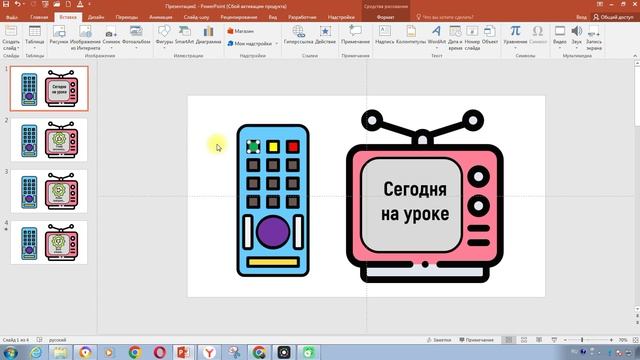Click Sign in (Вход) link

581,17
